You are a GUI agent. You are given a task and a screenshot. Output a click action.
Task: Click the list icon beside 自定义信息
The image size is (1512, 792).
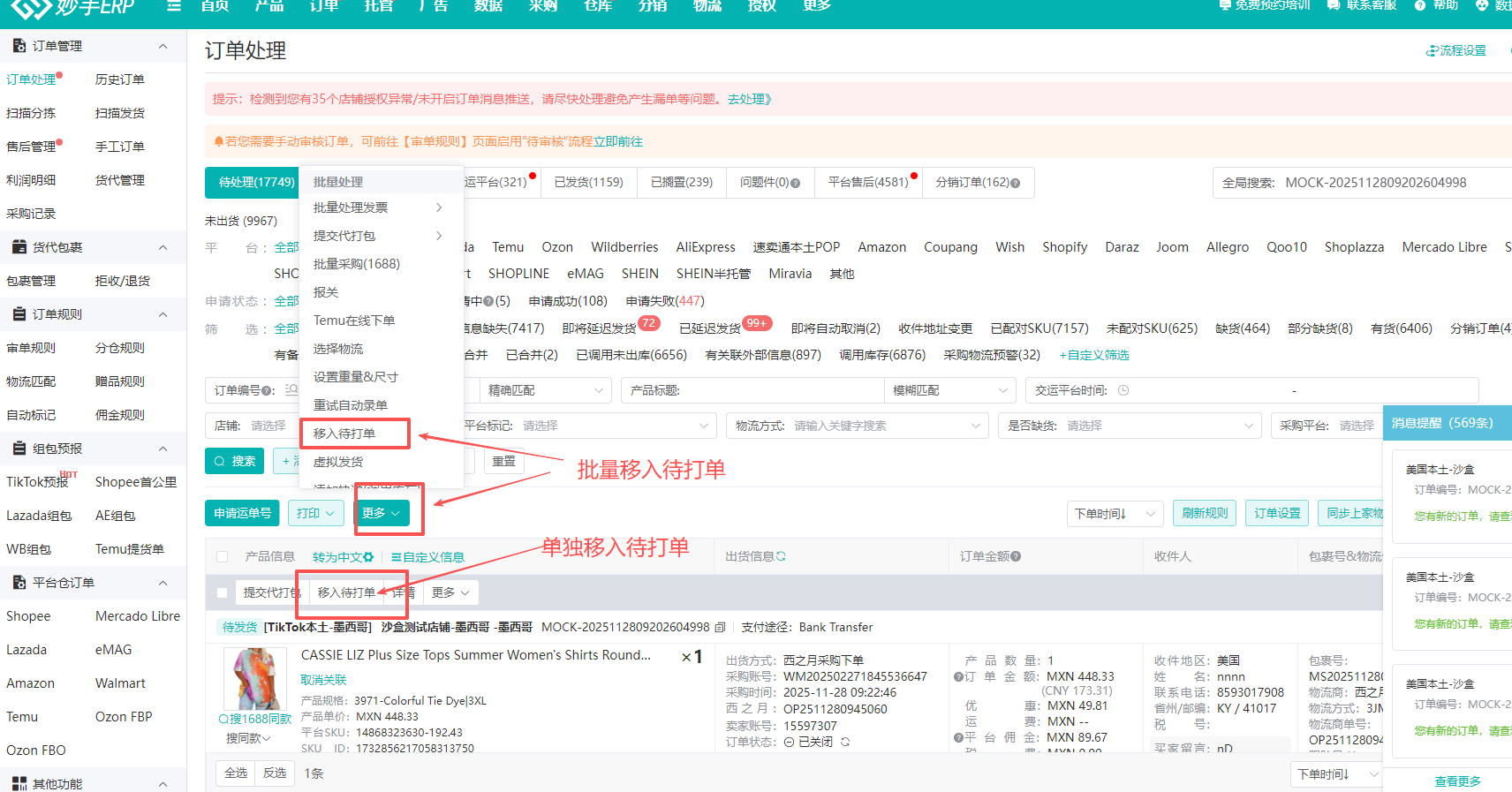(397, 557)
